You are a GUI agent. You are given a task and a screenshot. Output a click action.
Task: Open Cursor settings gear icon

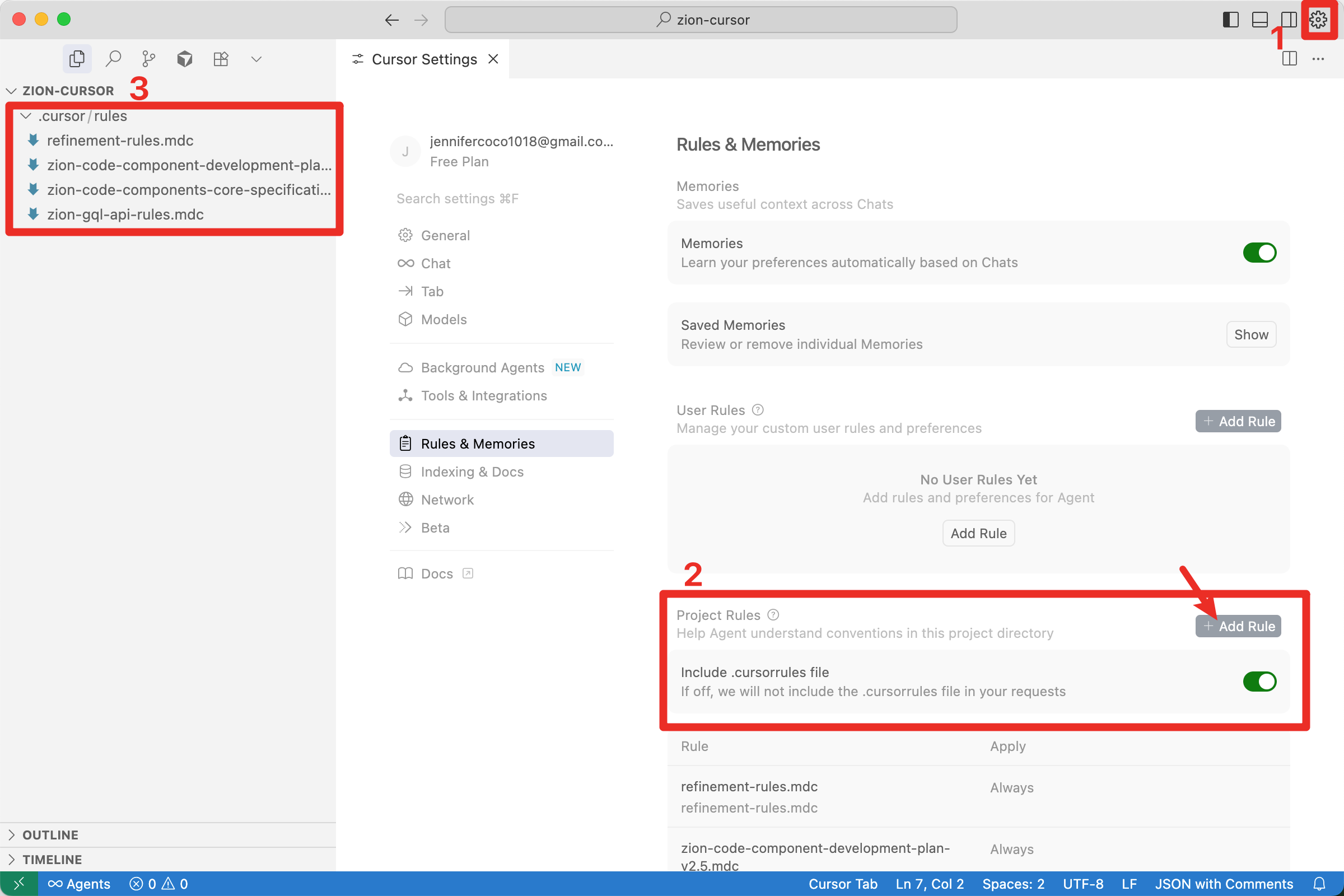click(x=1318, y=20)
